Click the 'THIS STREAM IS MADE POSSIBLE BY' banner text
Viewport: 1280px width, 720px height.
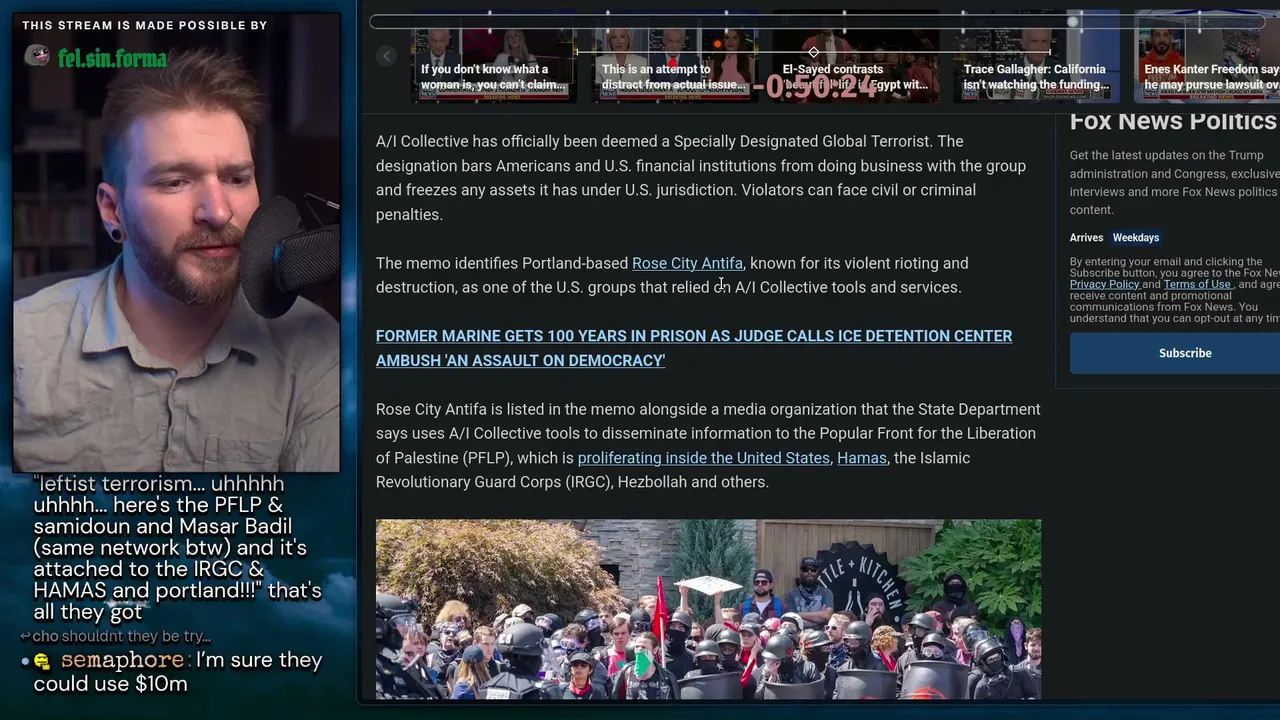pyautogui.click(x=145, y=25)
